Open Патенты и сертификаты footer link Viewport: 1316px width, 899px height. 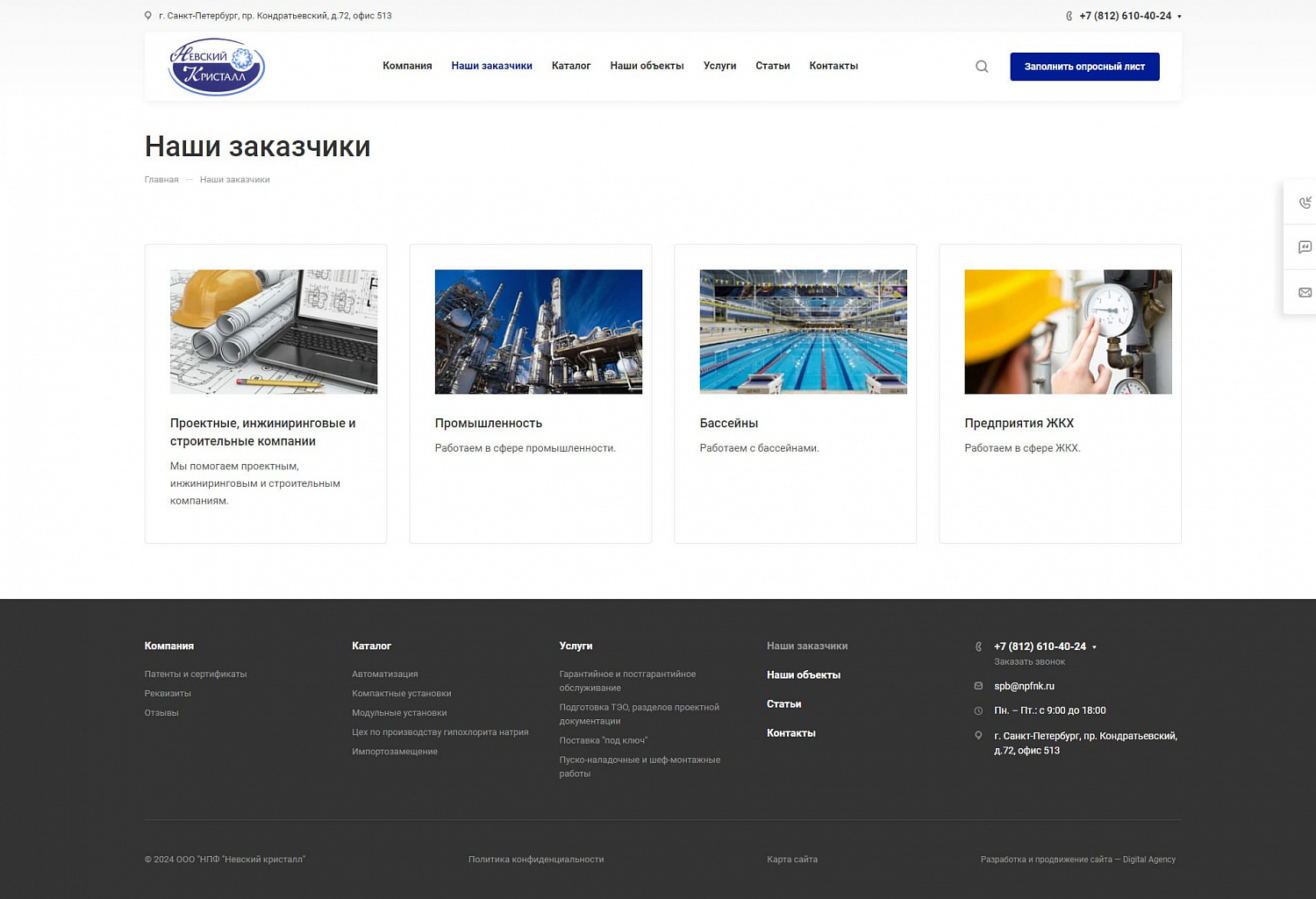point(196,674)
